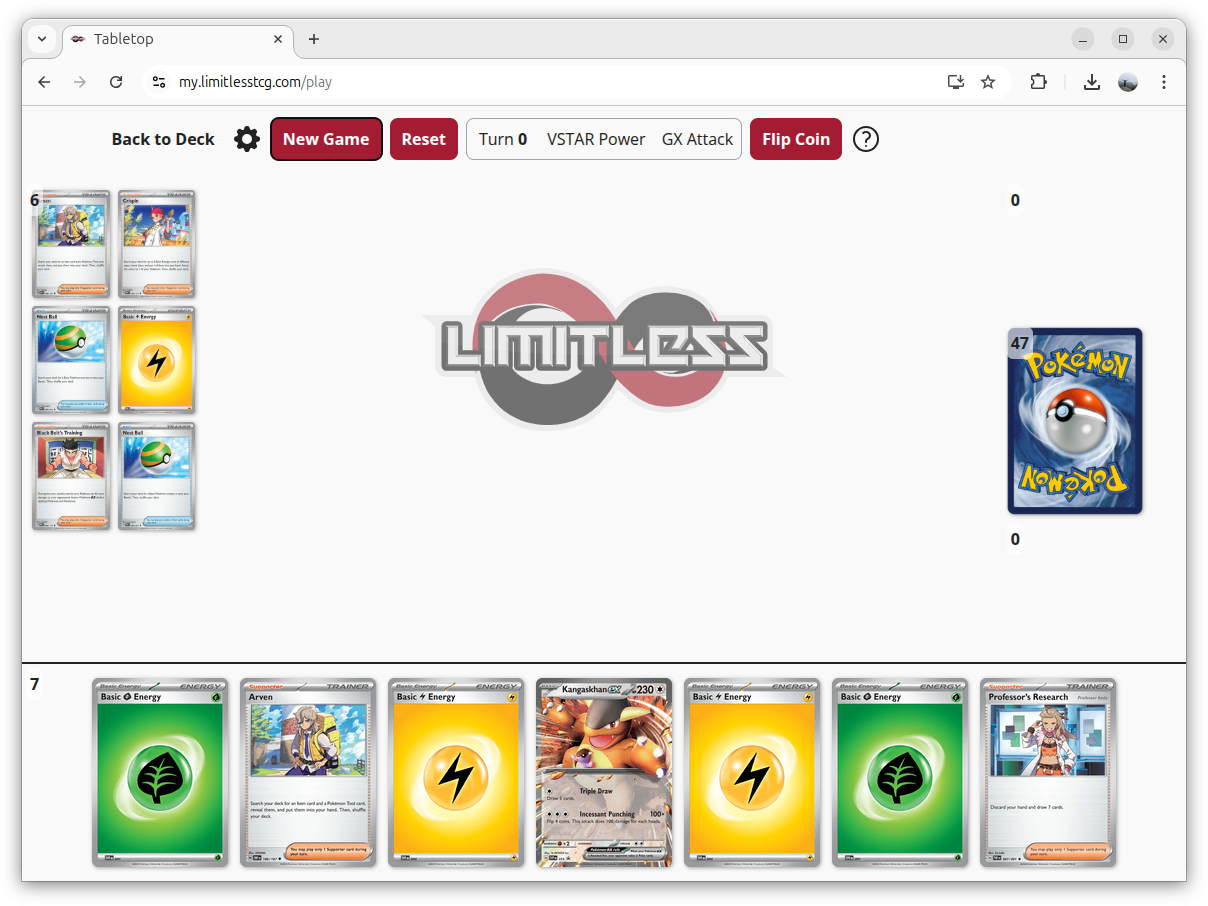The height and width of the screenshot is (906, 1208).
Task: Open the browser downloads icon
Action: (x=1092, y=82)
